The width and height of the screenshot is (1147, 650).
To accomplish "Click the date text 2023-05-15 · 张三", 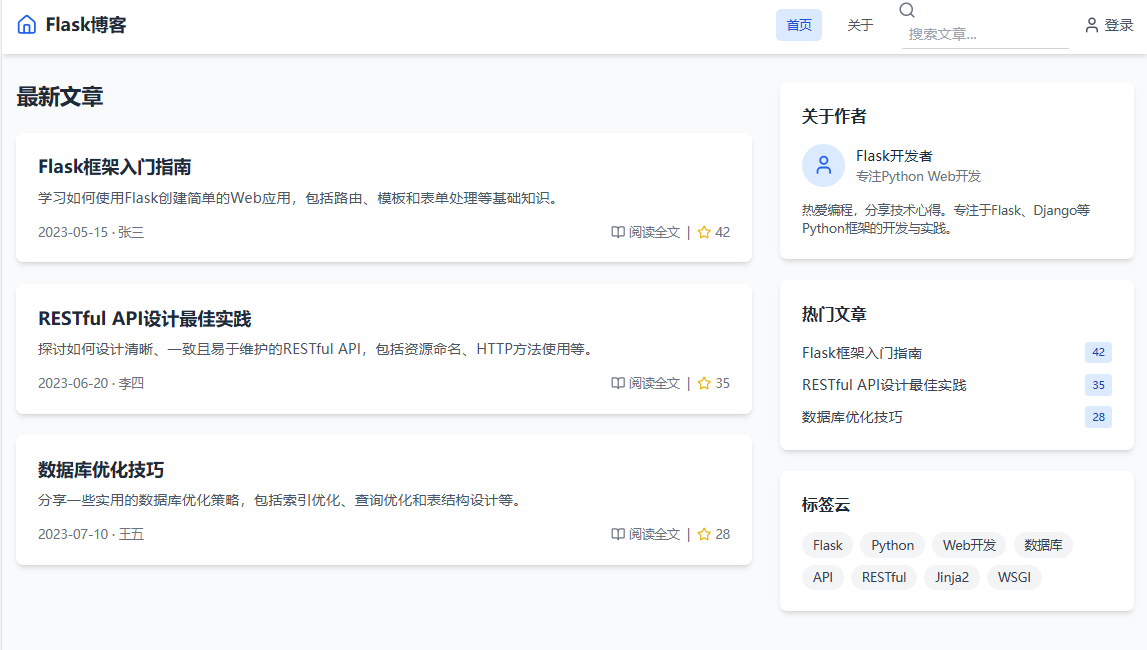I will (91, 232).
